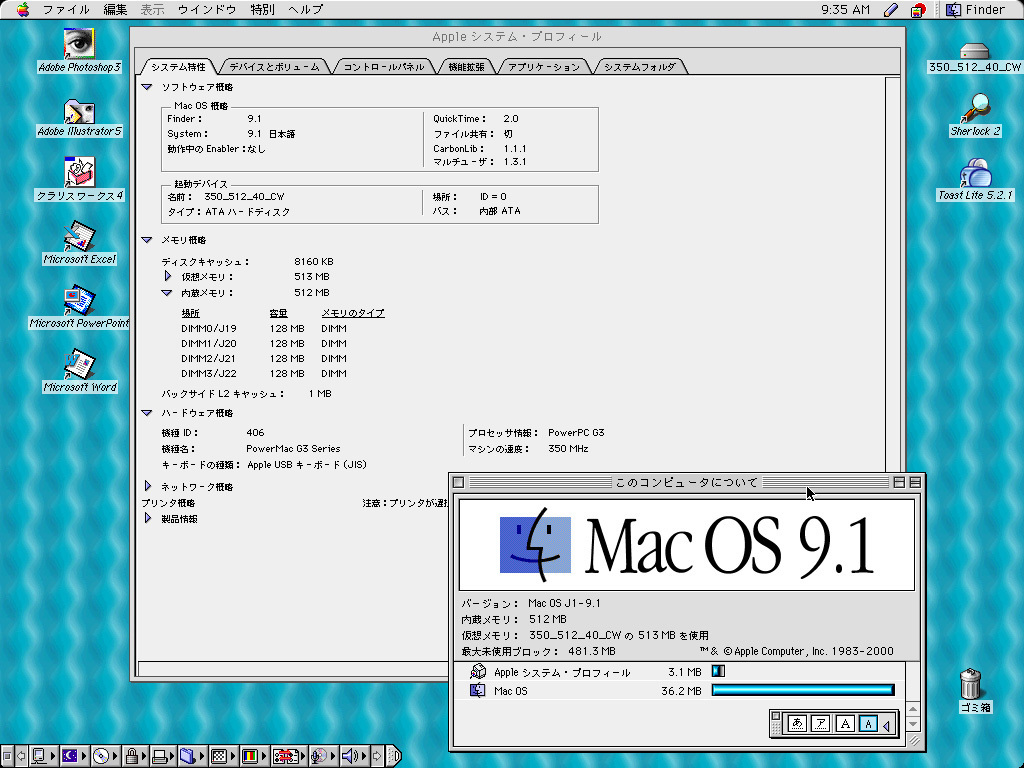The width and height of the screenshot is (1024, 768).
Task: Open the Finder application menu
Action: coord(976,10)
